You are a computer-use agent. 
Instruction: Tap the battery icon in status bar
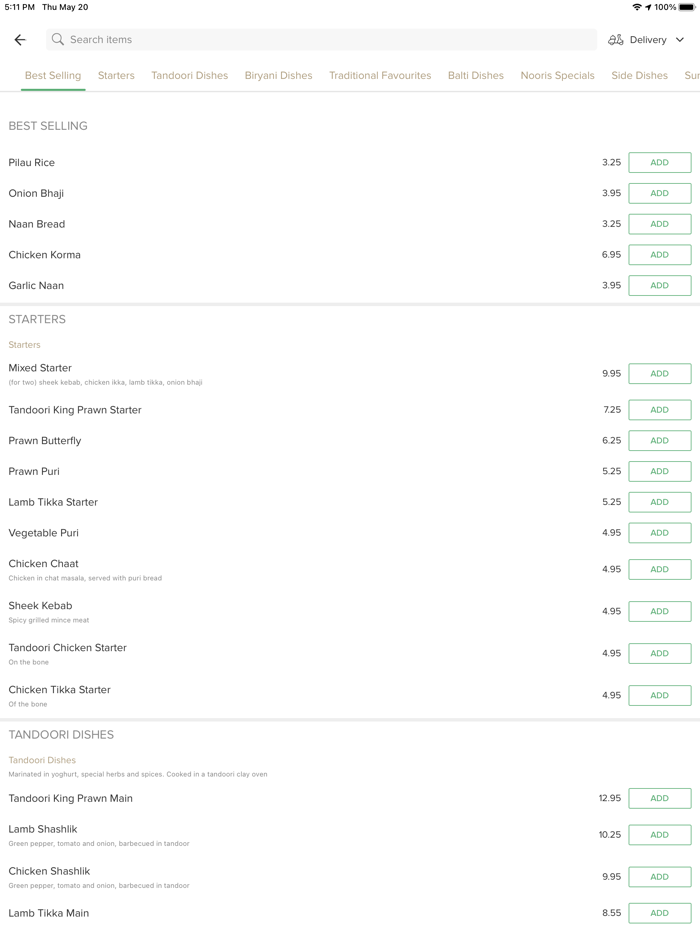point(687,7)
